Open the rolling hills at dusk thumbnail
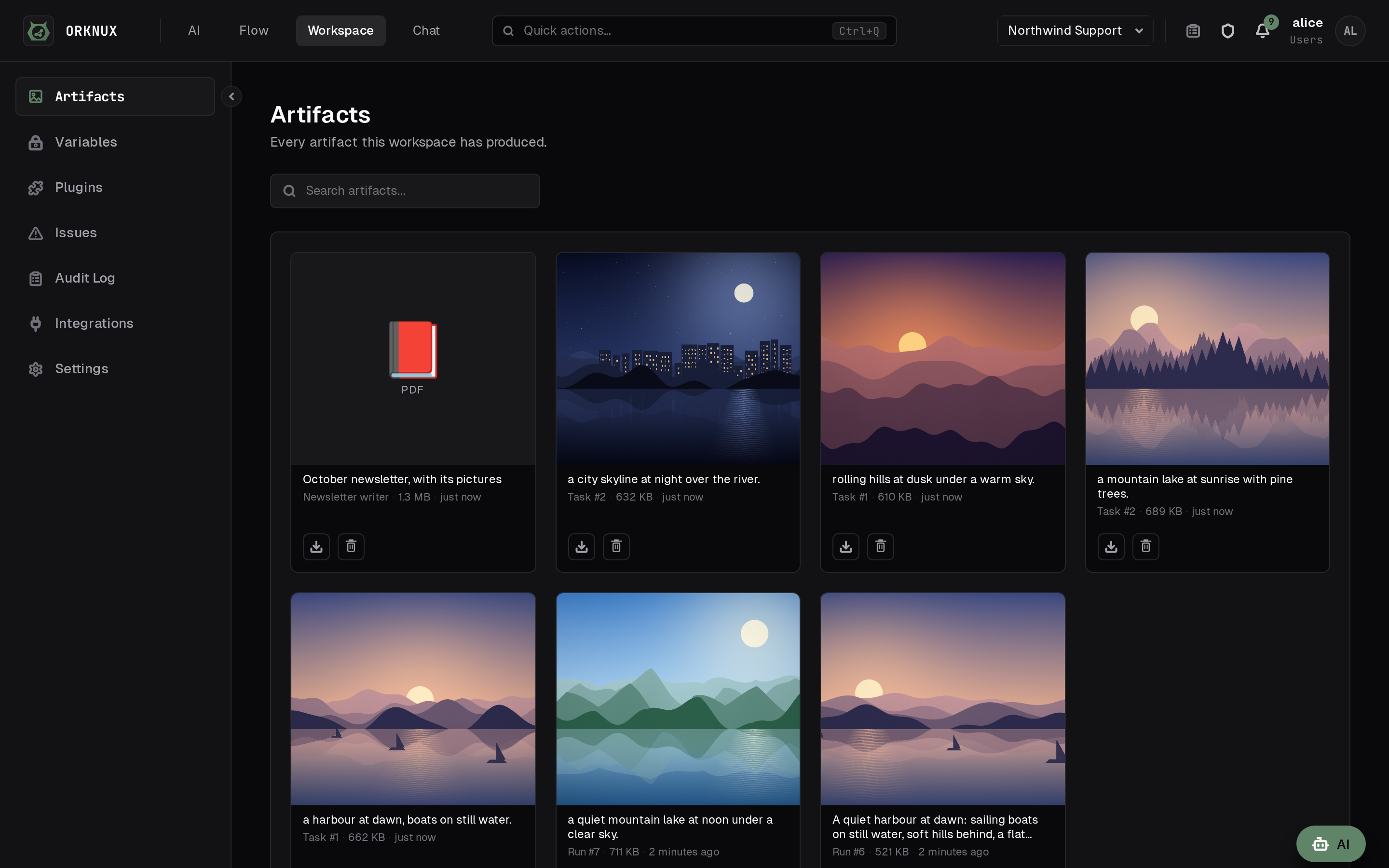The image size is (1389, 868). tap(942, 358)
